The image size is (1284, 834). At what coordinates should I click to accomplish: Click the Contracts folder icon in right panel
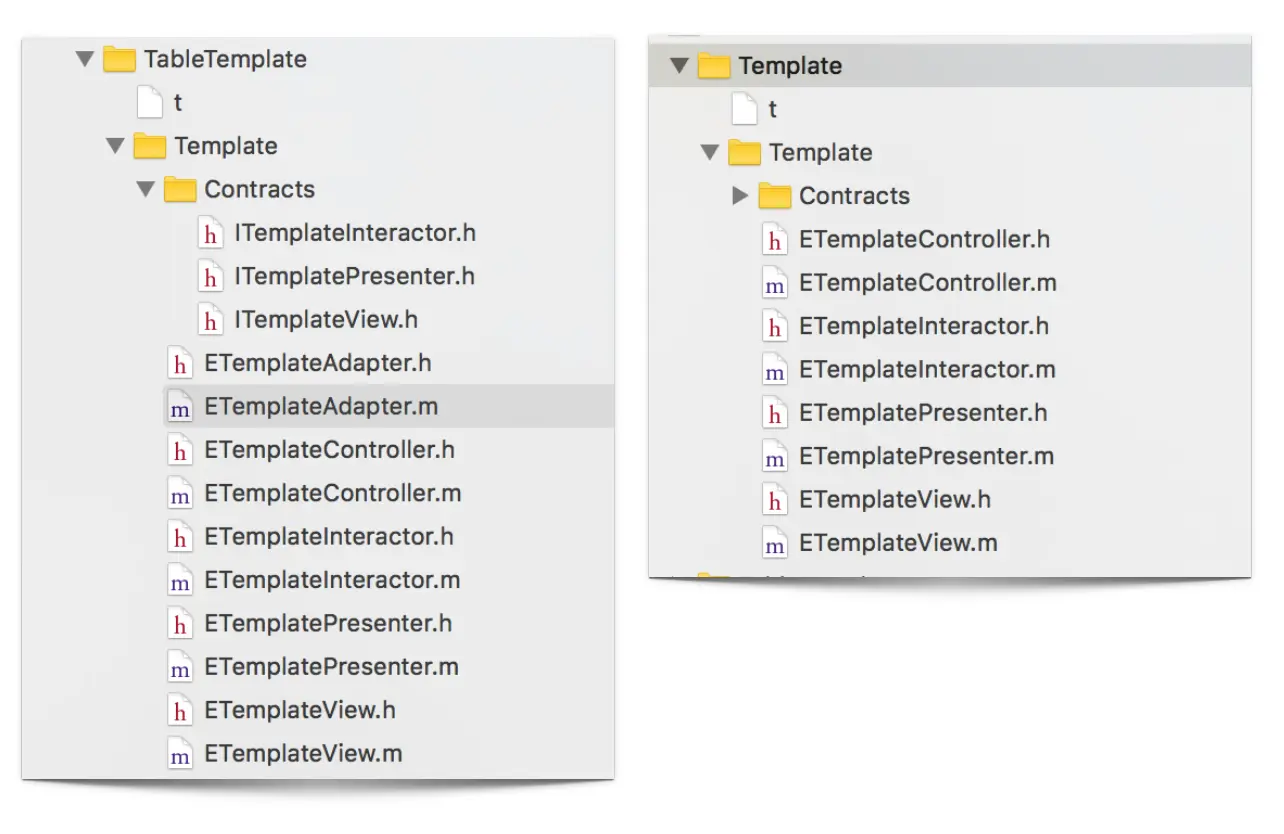click(x=775, y=196)
